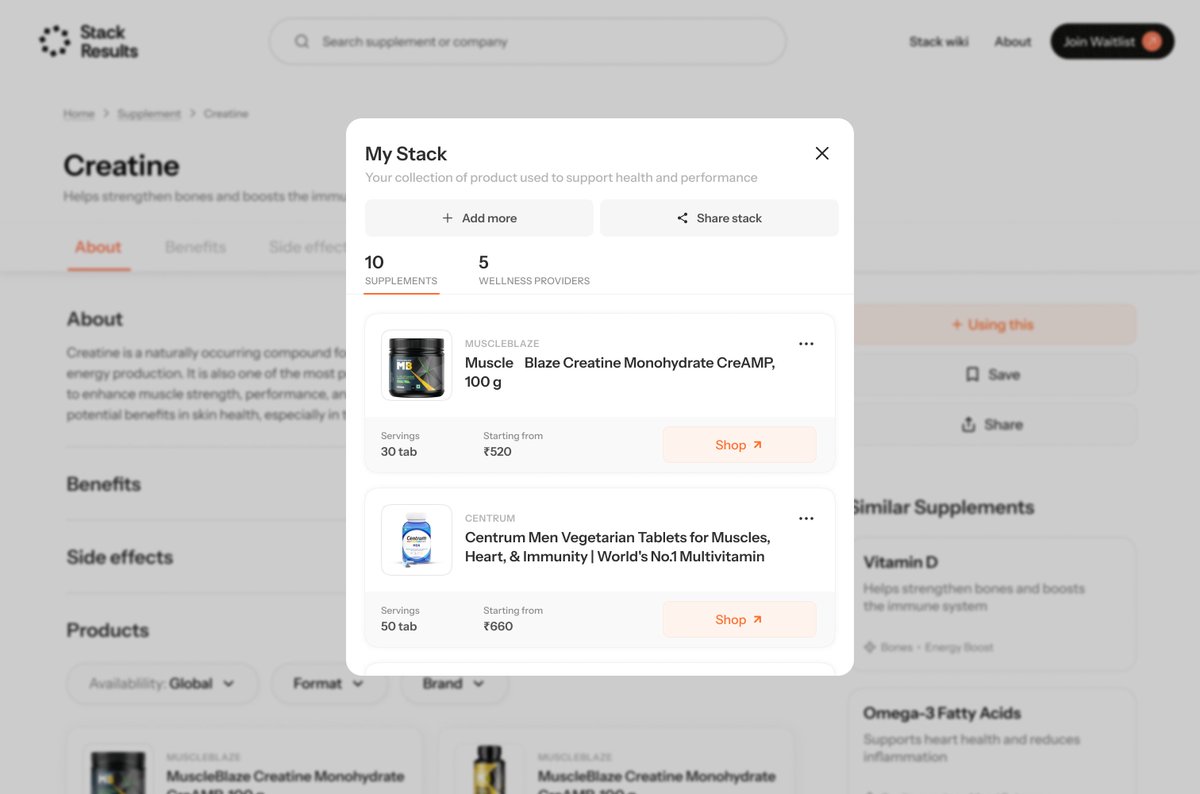Click Add more button in My Stack
This screenshot has width=1200, height=794.
(x=479, y=218)
